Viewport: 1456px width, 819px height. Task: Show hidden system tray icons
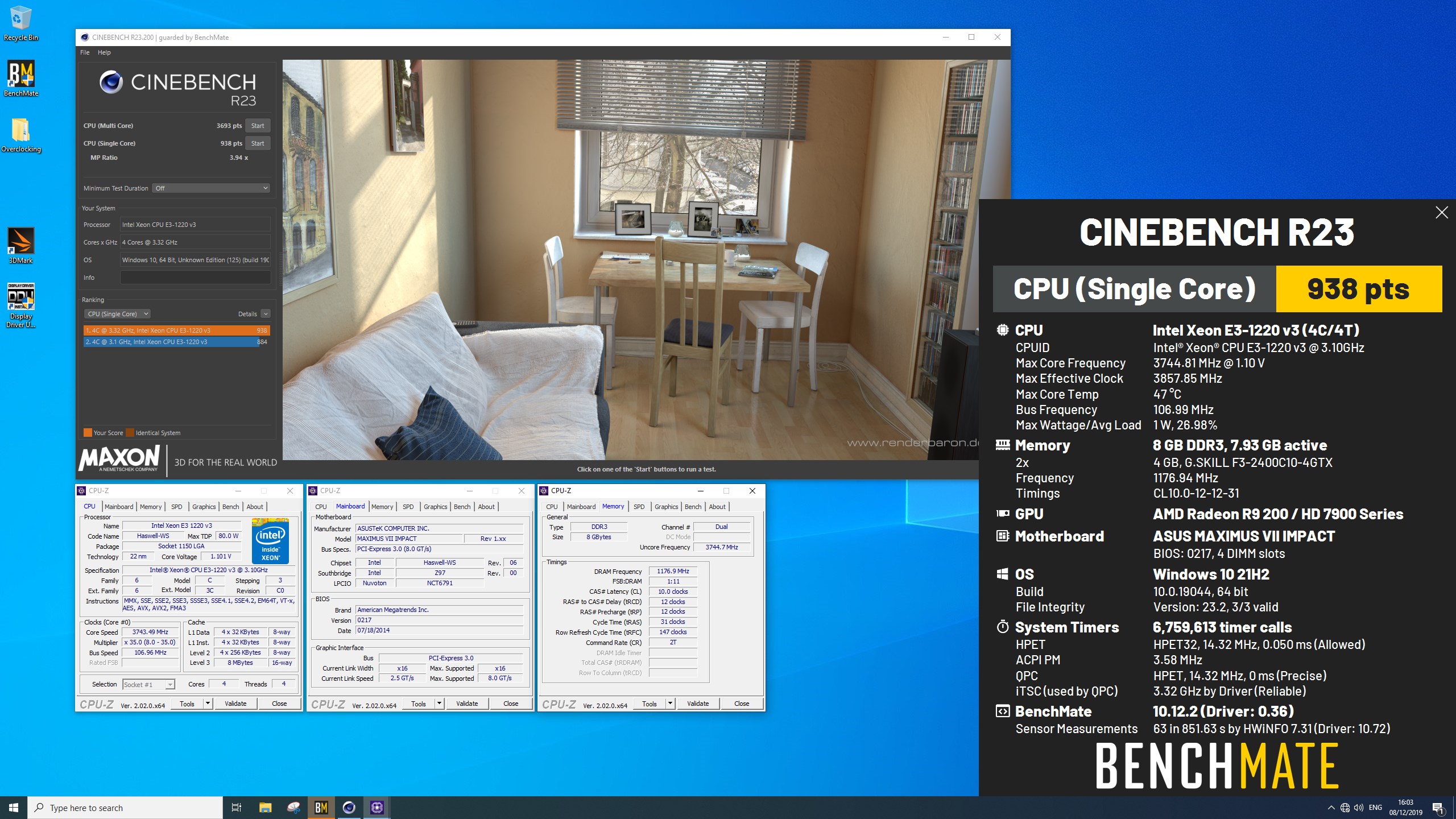1331,808
